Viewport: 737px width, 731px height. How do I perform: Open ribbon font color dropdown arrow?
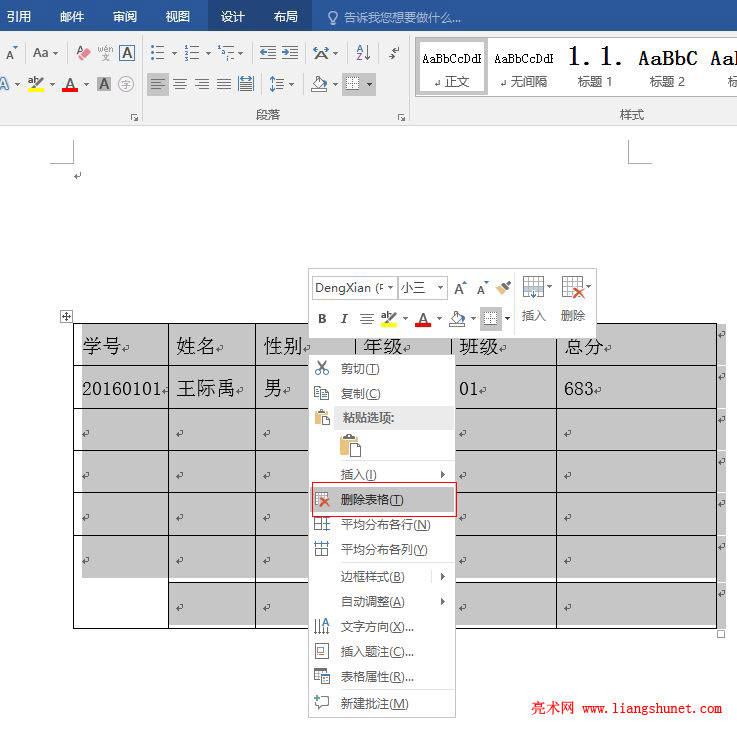click(86, 84)
